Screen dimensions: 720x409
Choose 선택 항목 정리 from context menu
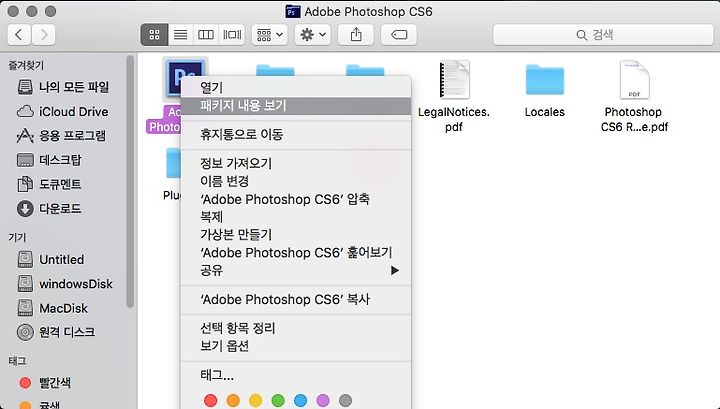pyautogui.click(x=296, y=328)
